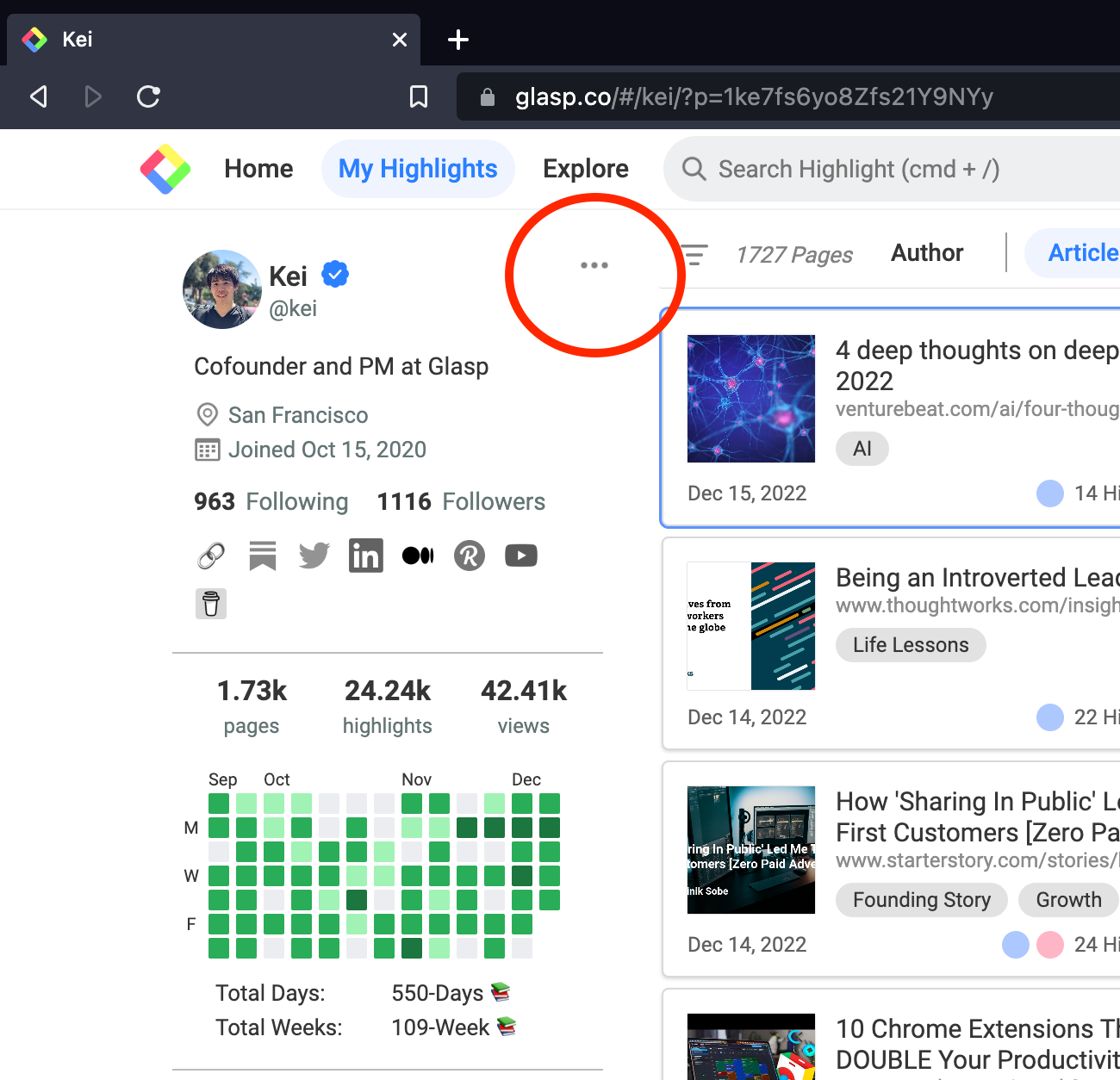The width and height of the screenshot is (1120, 1080).
Task: Open the 'Being an Introverted' article title
Action: 977,577
